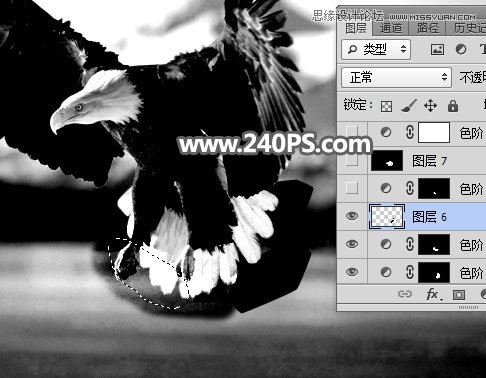This screenshot has width=486, height=378.
Task: Click the link layers chain icon at the panel bottom
Action: coord(405,294)
